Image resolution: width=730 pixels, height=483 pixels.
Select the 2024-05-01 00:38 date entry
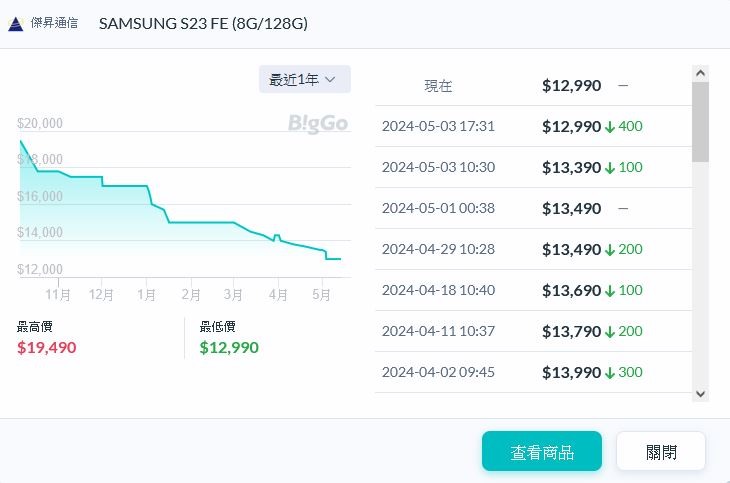pos(438,208)
